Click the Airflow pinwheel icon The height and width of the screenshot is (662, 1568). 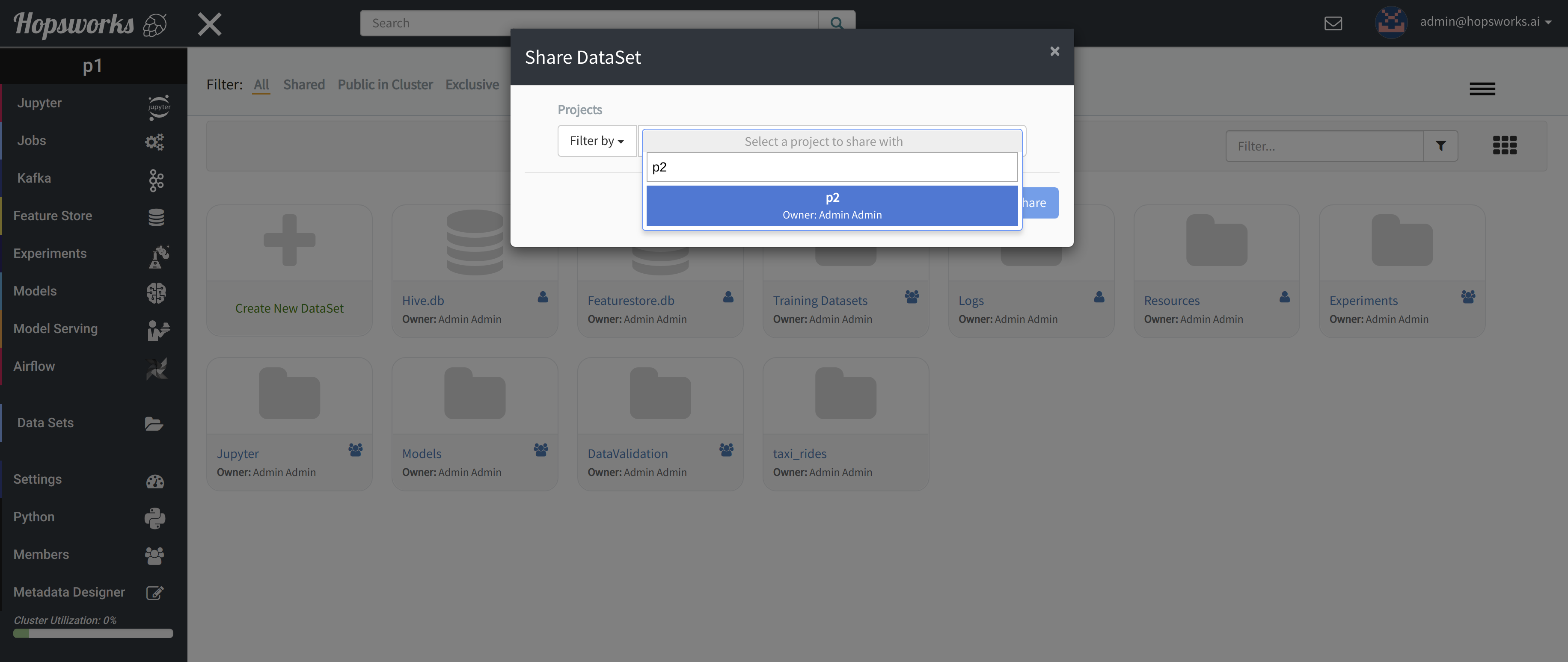coord(156,367)
